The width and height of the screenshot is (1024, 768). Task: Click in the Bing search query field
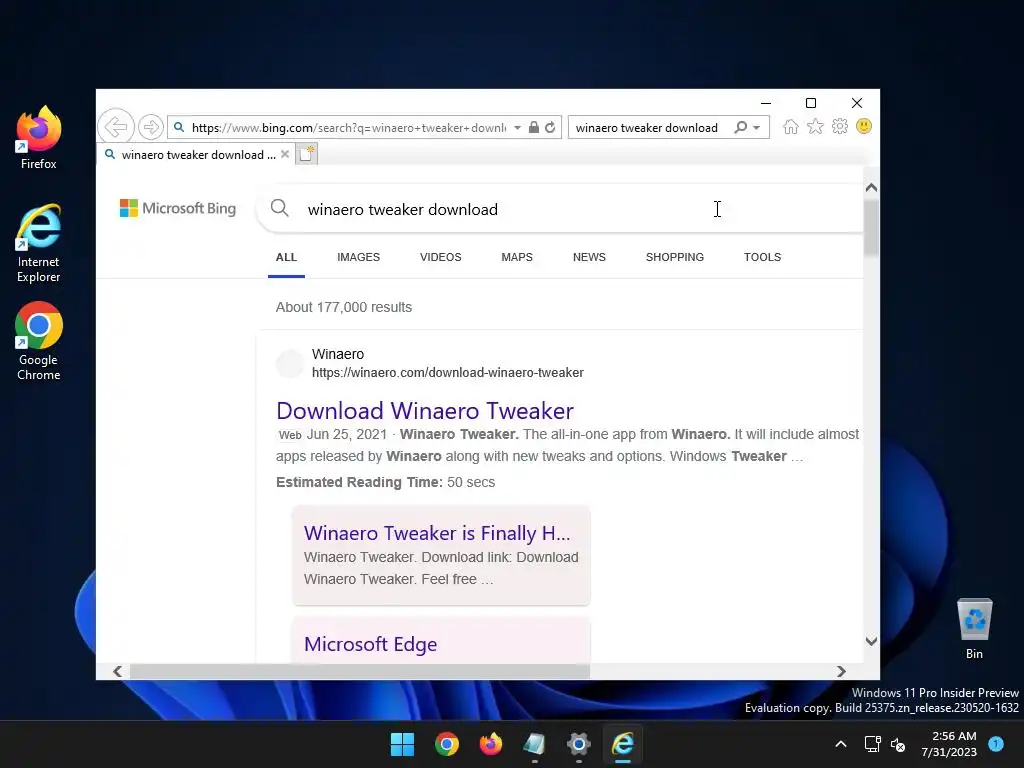[x=562, y=209]
